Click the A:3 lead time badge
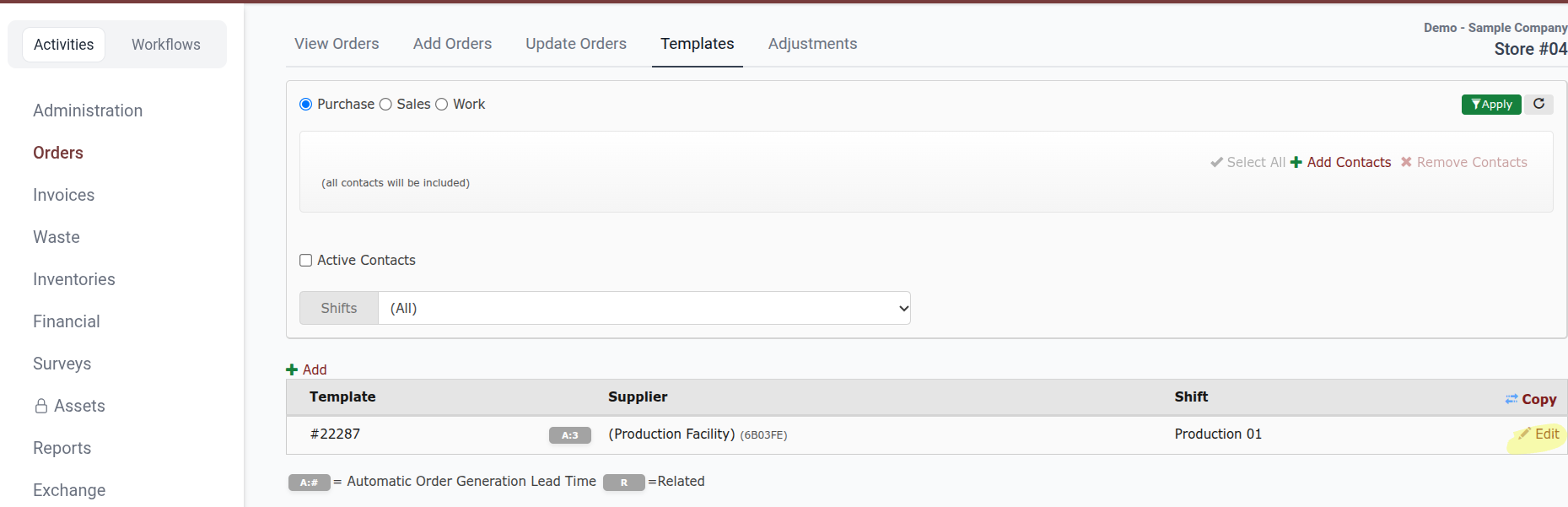This screenshot has width=1568, height=507. [x=570, y=435]
